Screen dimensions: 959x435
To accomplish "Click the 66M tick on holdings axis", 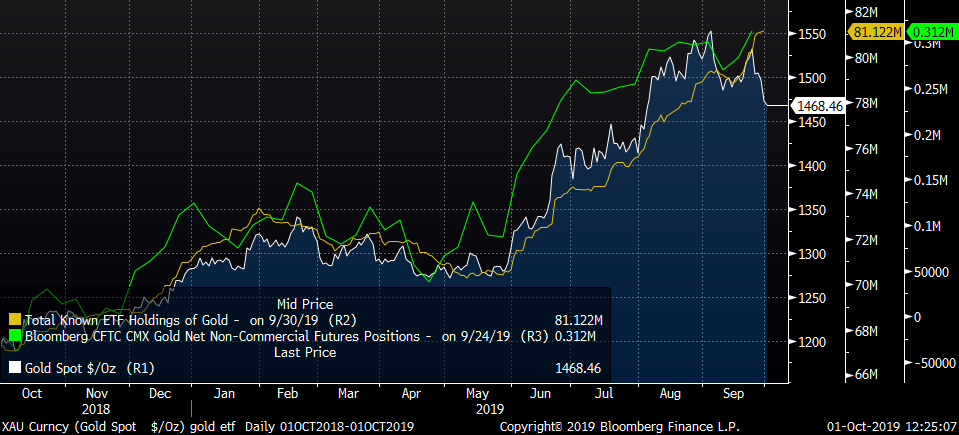I will click(x=867, y=374).
